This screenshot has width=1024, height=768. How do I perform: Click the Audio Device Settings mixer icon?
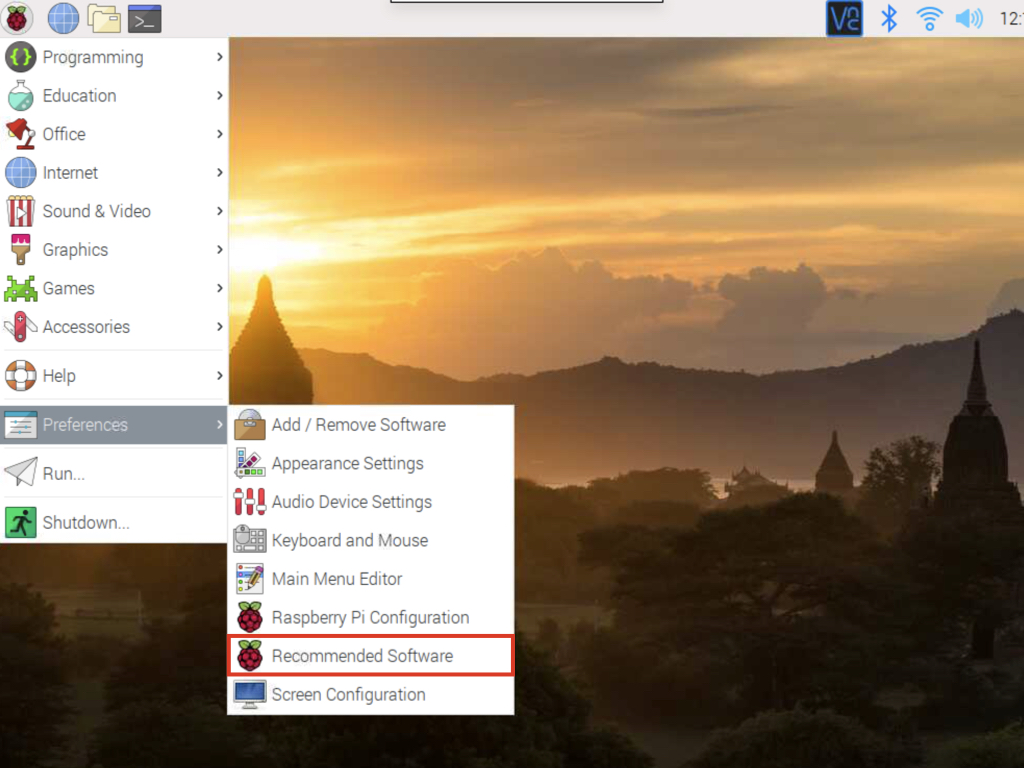249,502
